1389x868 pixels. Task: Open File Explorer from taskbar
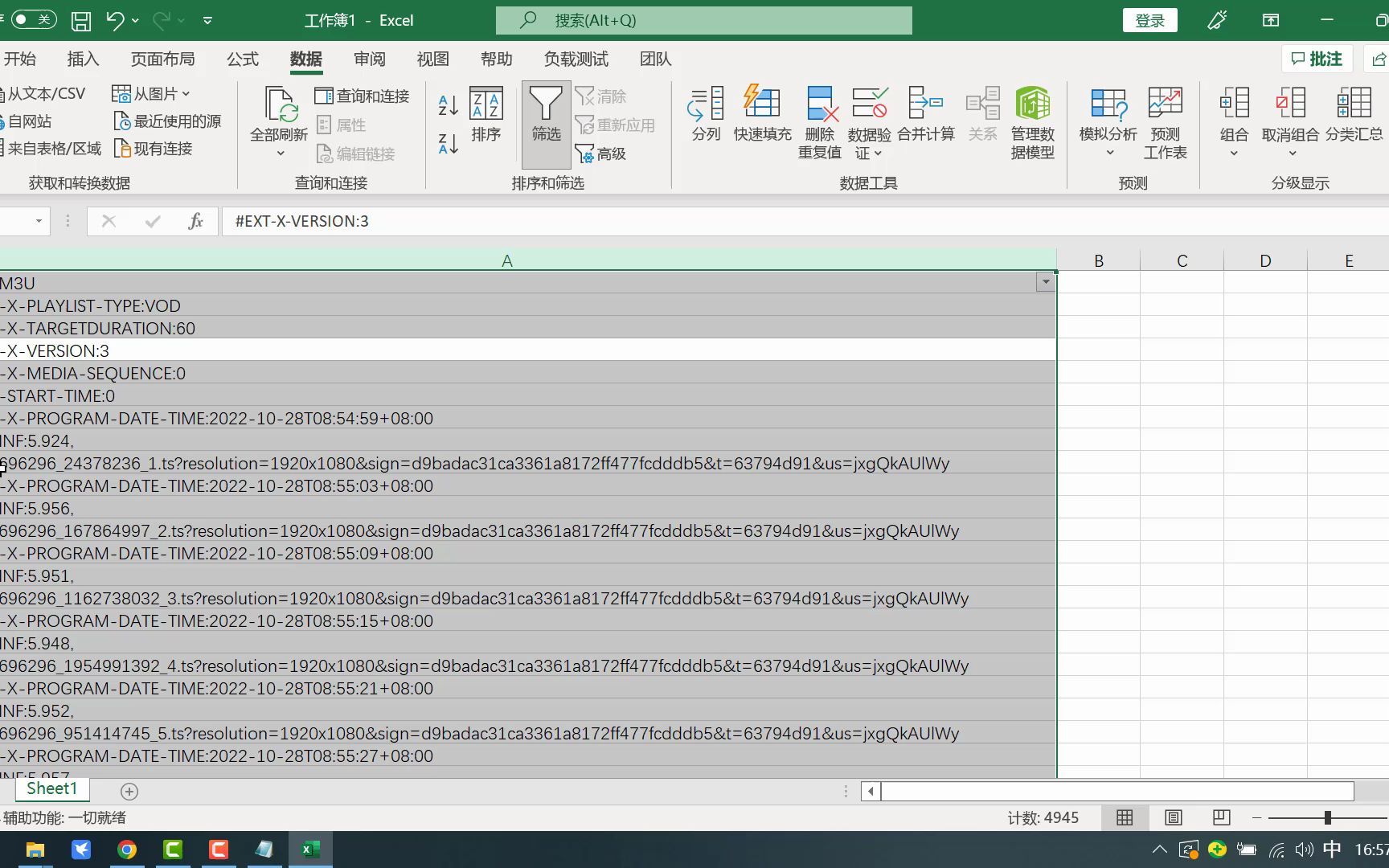(x=35, y=850)
